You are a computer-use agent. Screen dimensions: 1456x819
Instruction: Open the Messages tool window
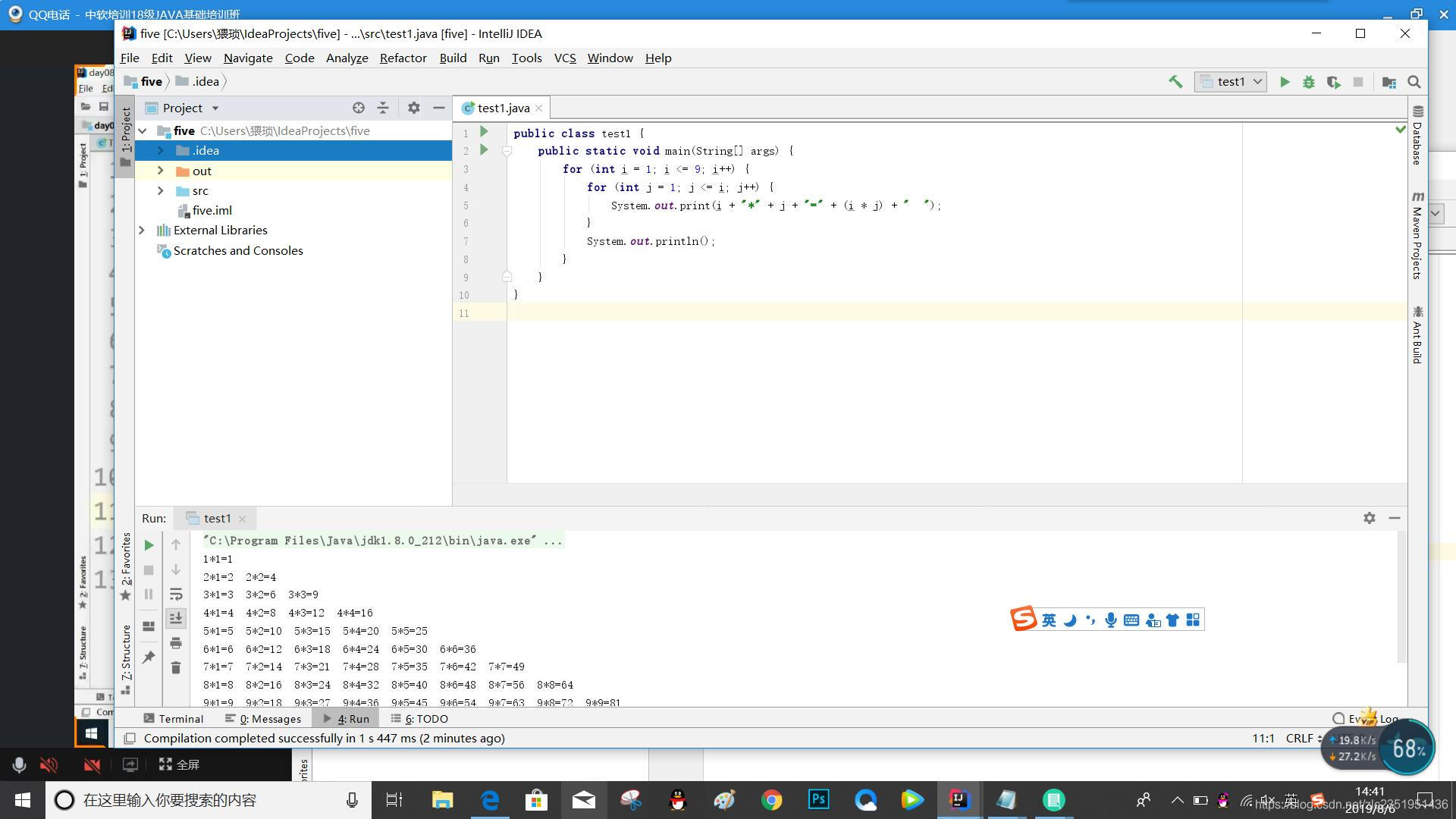click(263, 718)
